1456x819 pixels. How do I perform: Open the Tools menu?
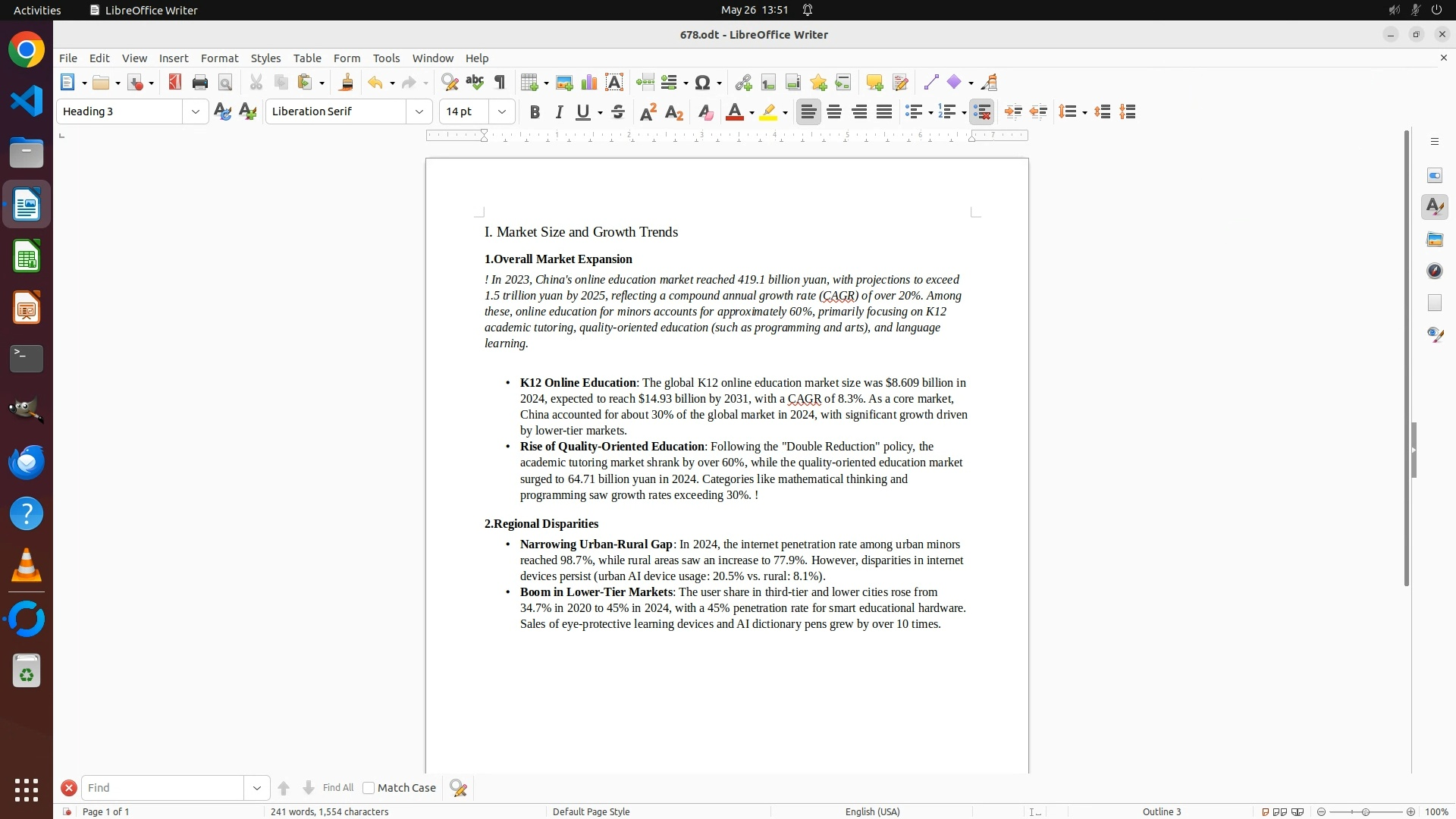tap(386, 58)
